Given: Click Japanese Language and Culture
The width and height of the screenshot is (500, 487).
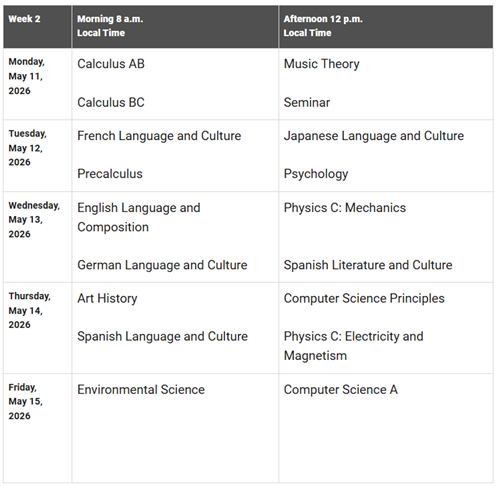Looking at the screenshot, I should point(374,136).
